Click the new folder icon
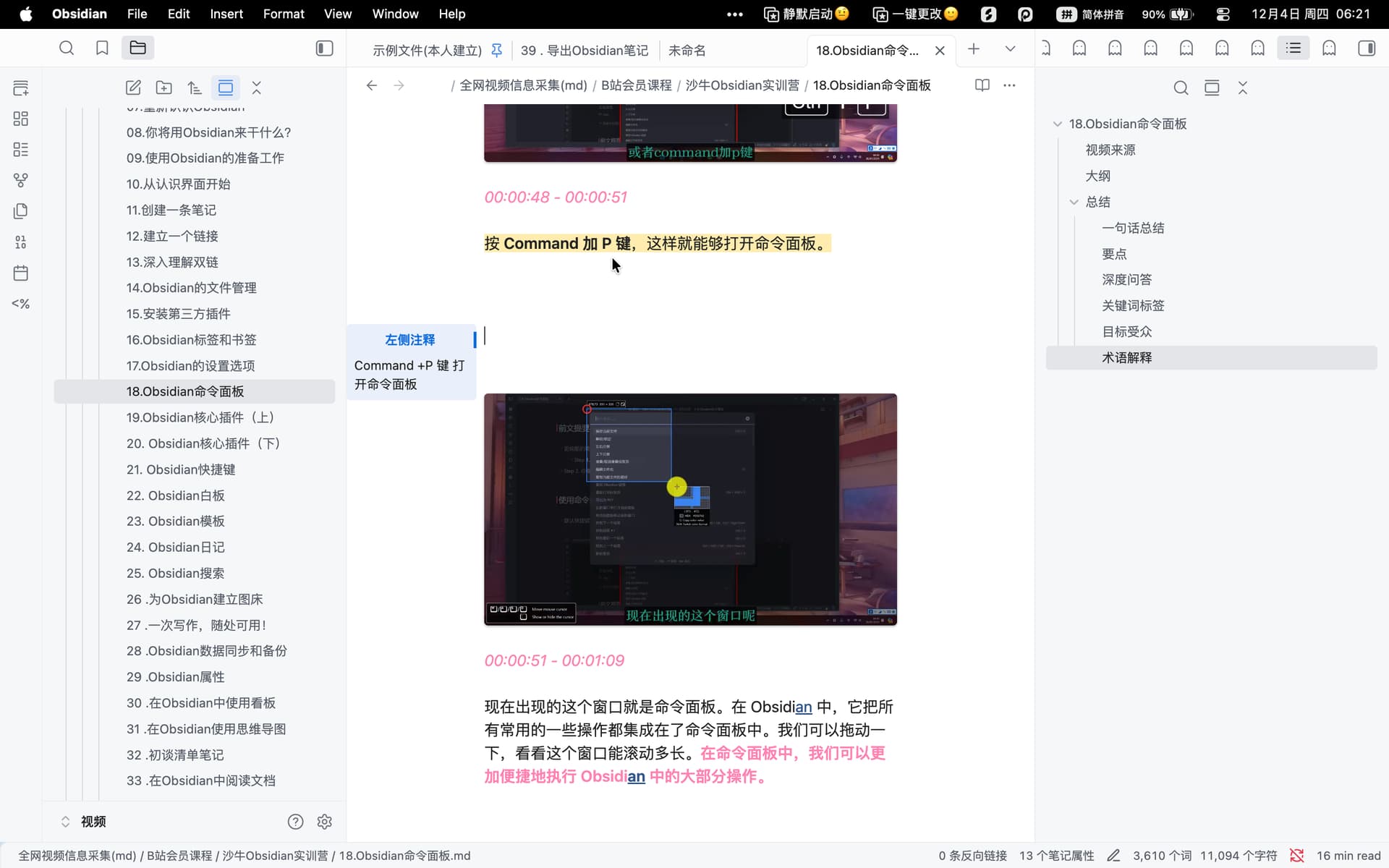Image resolution: width=1389 pixels, height=868 pixels. click(164, 88)
